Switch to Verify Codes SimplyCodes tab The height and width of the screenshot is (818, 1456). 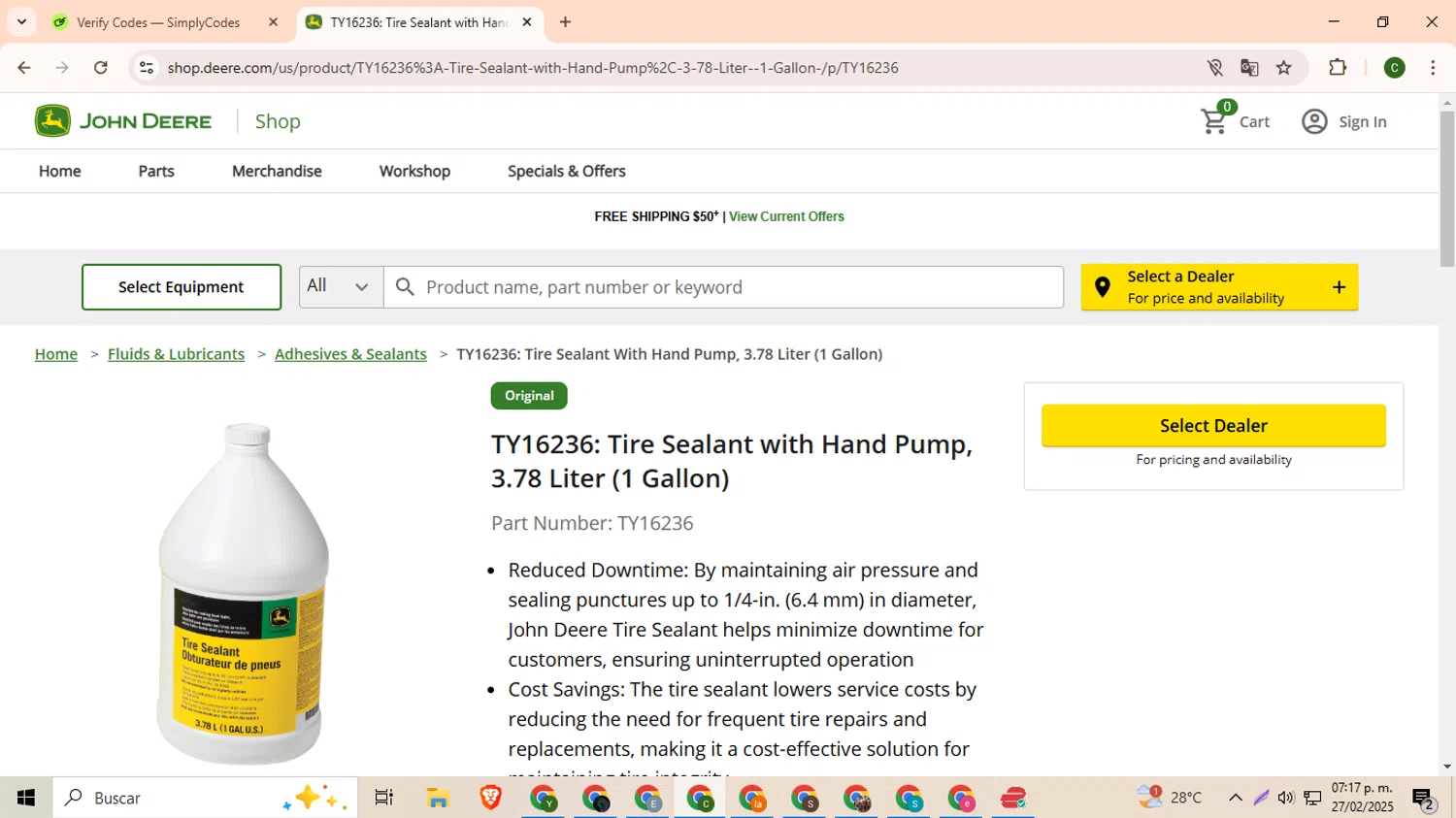[160, 22]
